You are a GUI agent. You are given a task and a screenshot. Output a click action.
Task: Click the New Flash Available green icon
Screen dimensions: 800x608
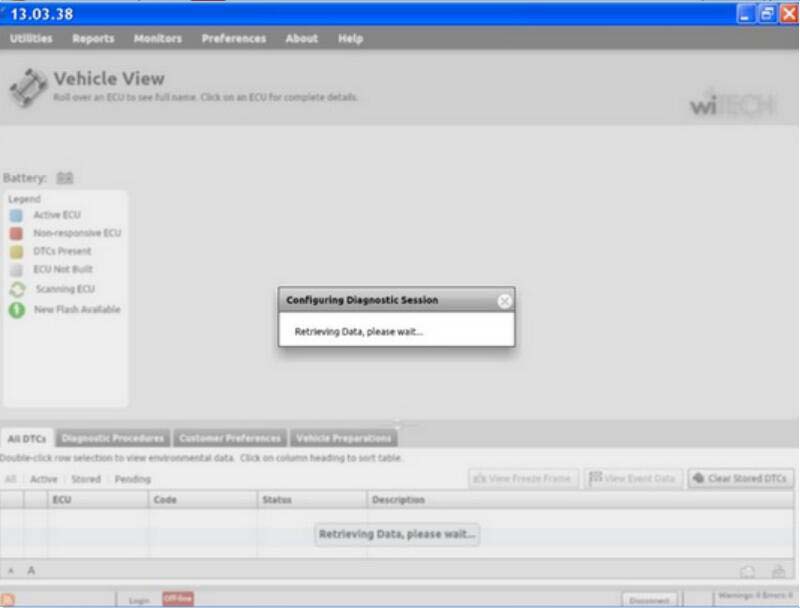(x=17, y=310)
